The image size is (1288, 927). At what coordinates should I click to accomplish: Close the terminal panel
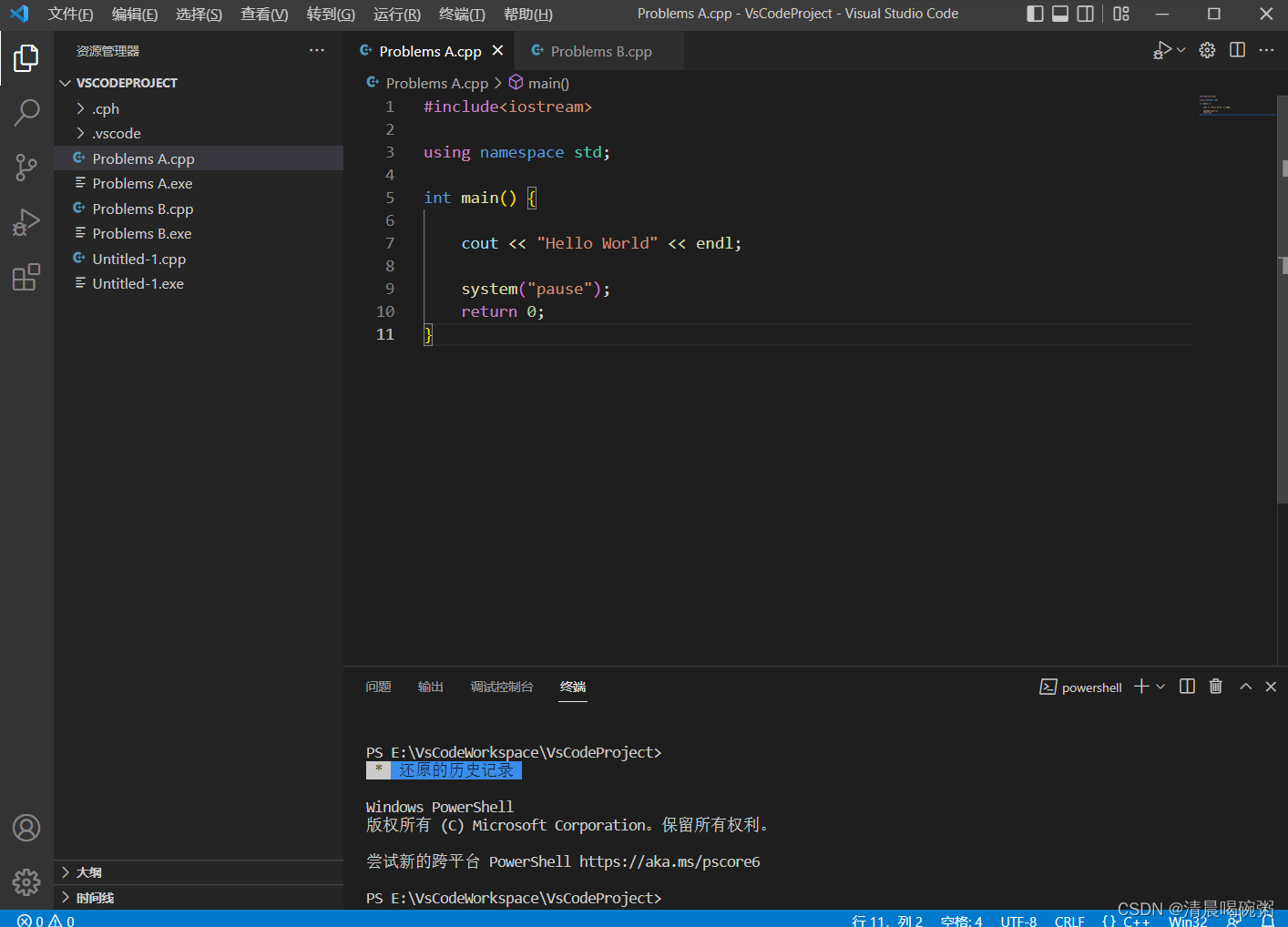[x=1271, y=687]
